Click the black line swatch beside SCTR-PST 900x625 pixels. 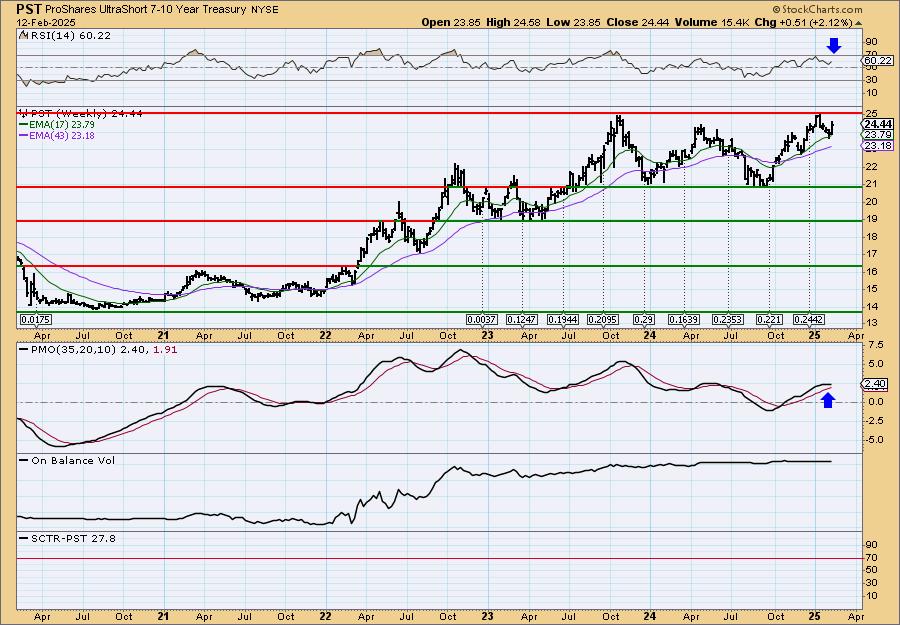point(24,538)
